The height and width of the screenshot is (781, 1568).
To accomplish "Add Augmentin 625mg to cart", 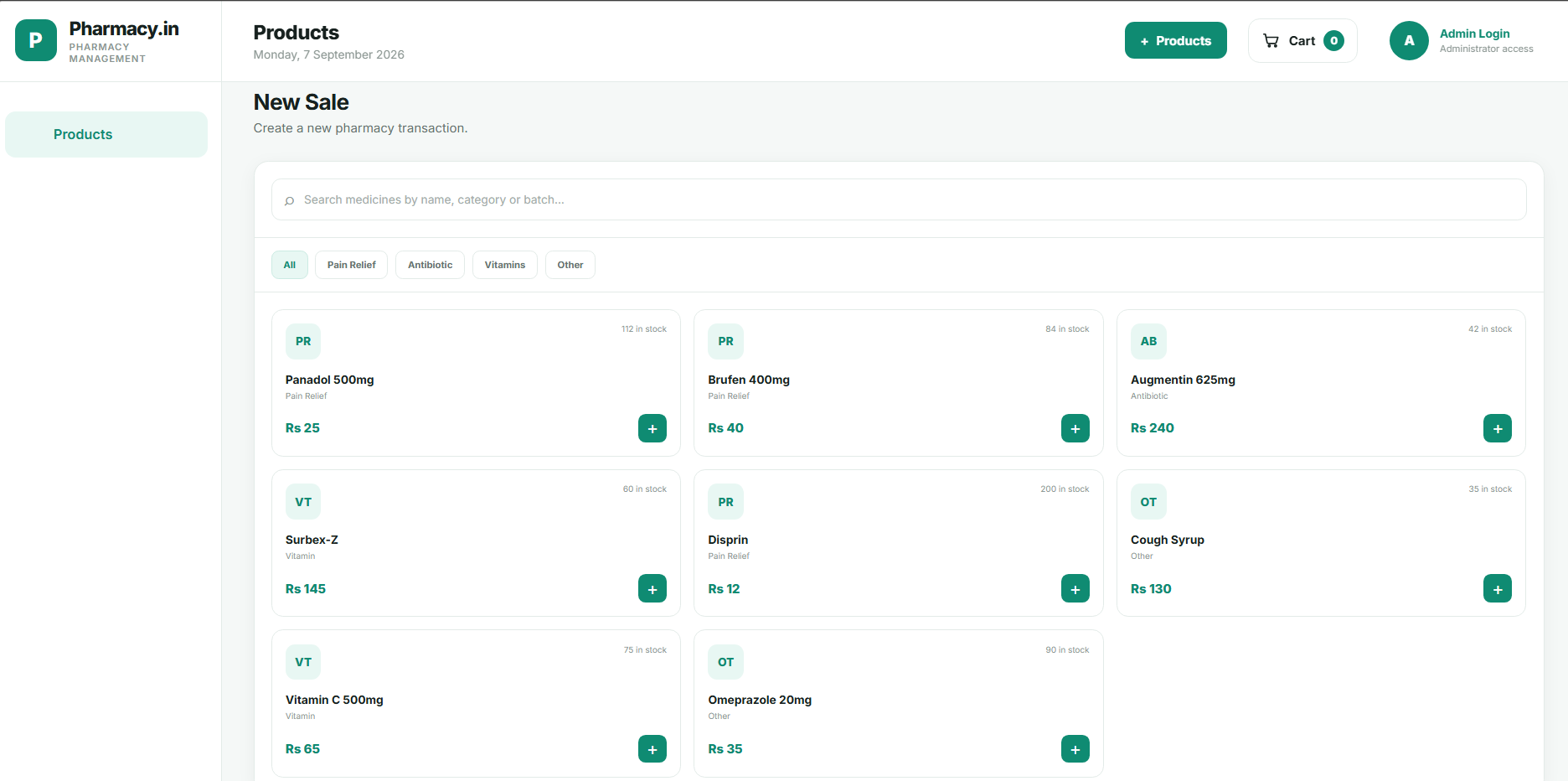I will pyautogui.click(x=1498, y=428).
